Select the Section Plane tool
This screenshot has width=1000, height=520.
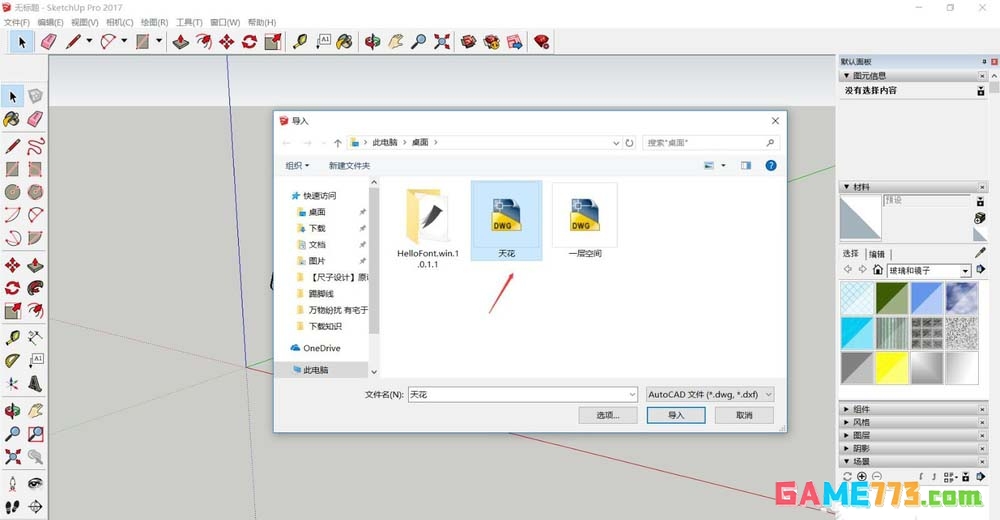point(35,507)
